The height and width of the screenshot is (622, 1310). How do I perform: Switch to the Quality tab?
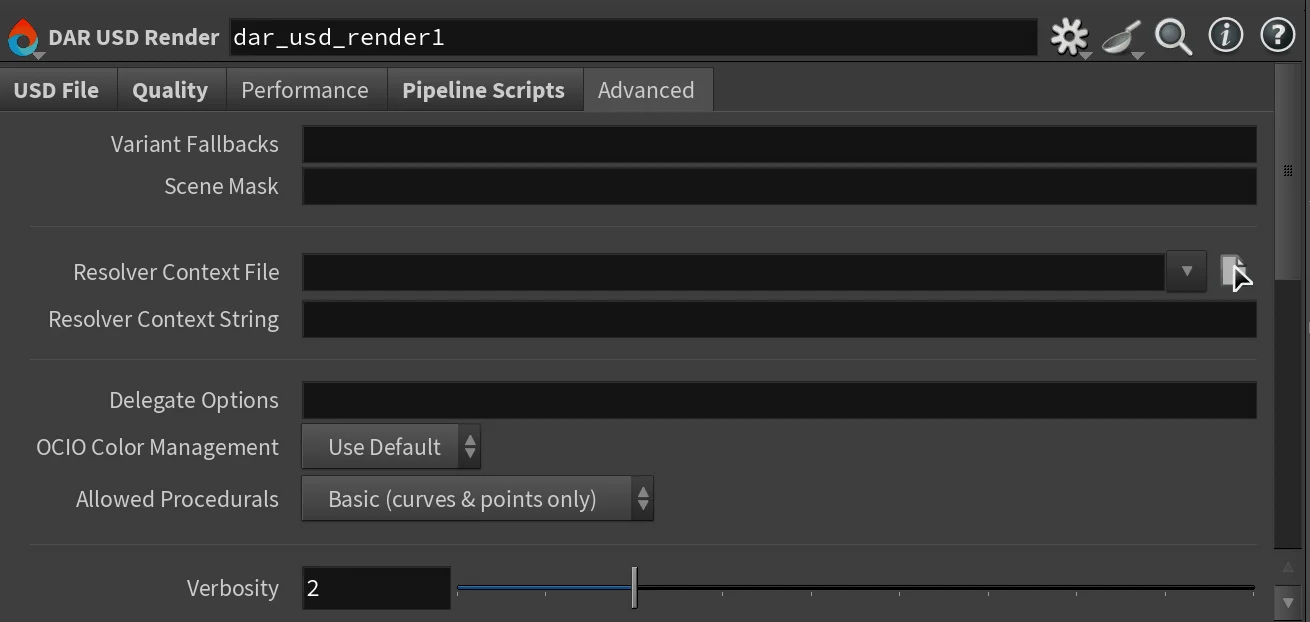point(170,90)
